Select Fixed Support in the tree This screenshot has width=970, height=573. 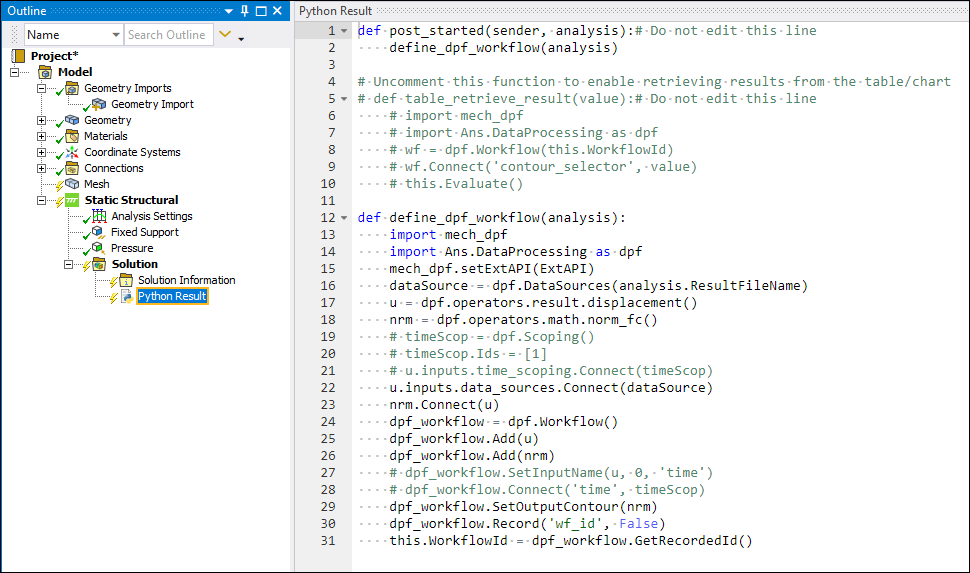click(x=145, y=232)
